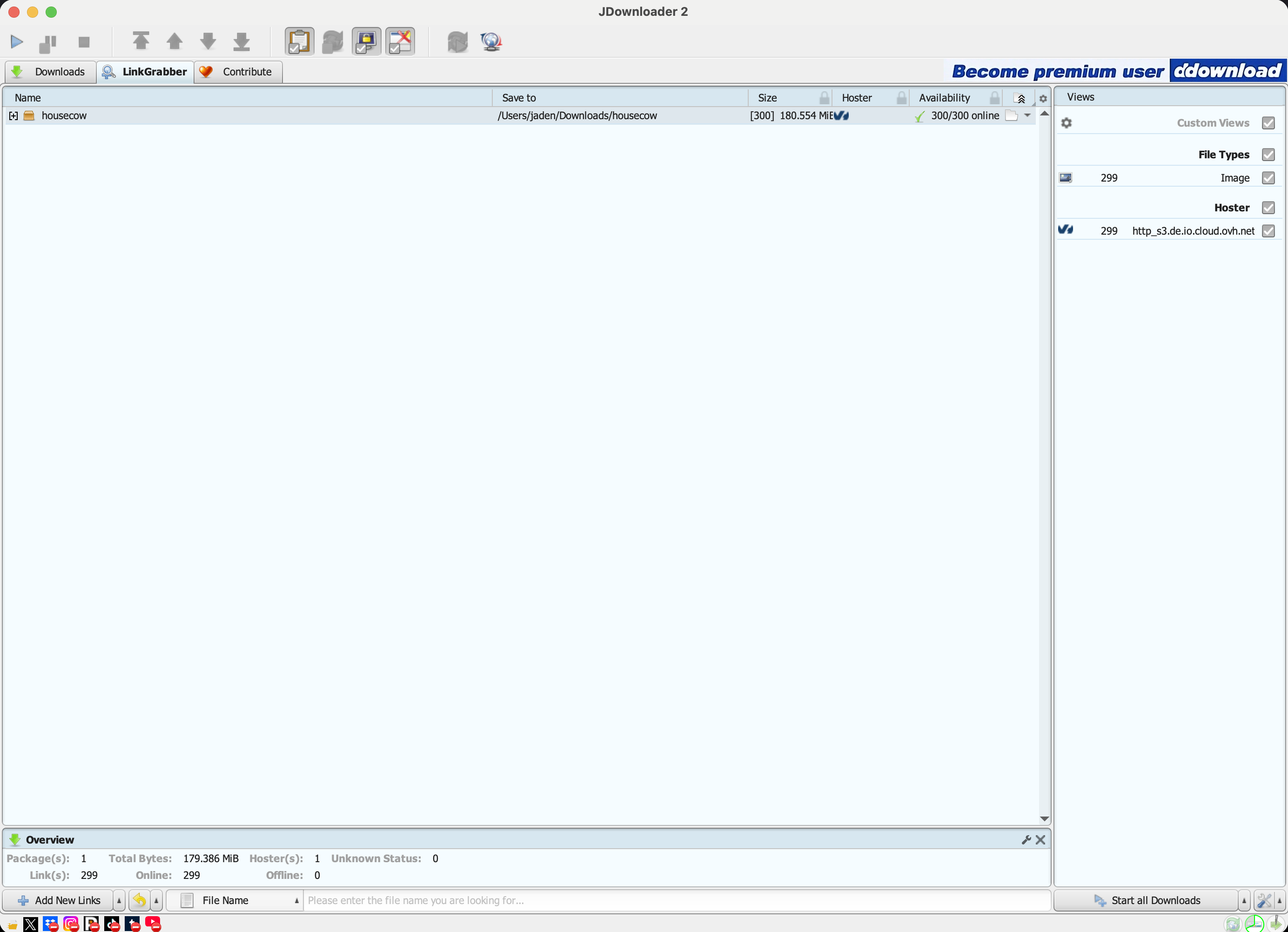The height and width of the screenshot is (932, 1288).
Task: Open the Add New Links options arrow
Action: coord(119,900)
